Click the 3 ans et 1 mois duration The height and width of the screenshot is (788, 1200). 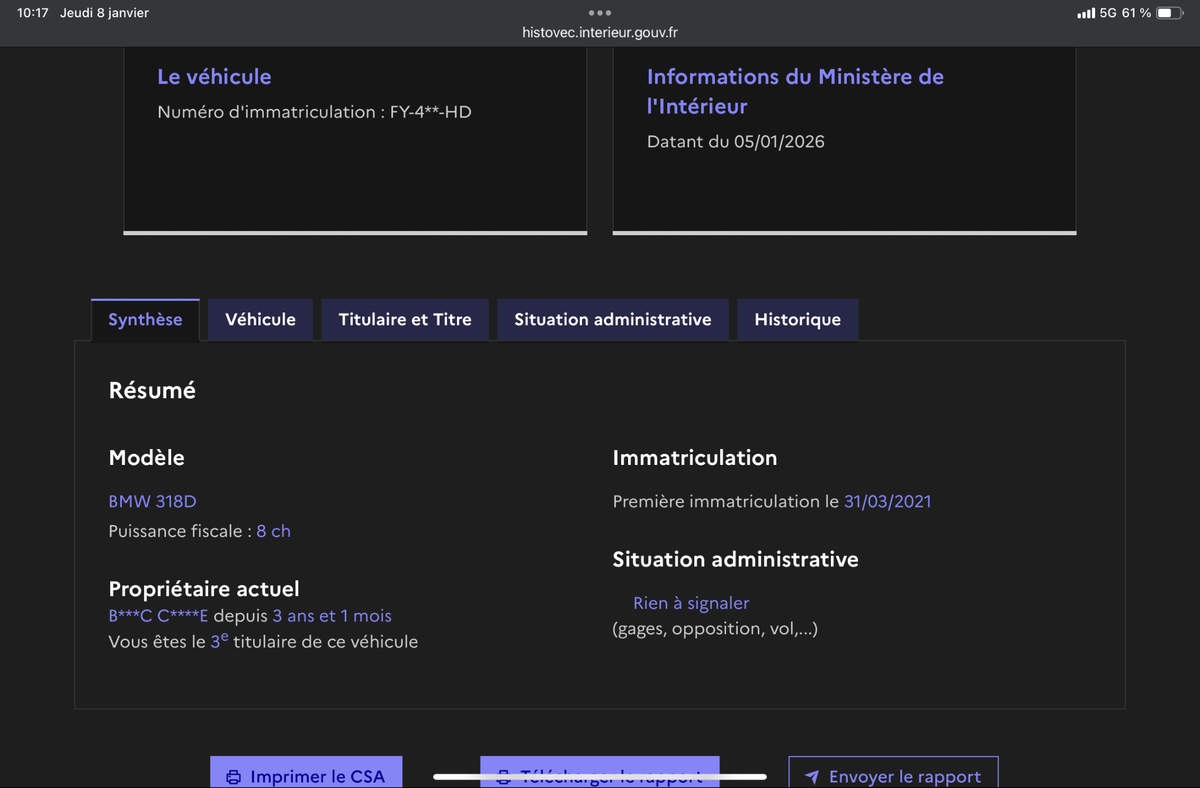pos(332,616)
